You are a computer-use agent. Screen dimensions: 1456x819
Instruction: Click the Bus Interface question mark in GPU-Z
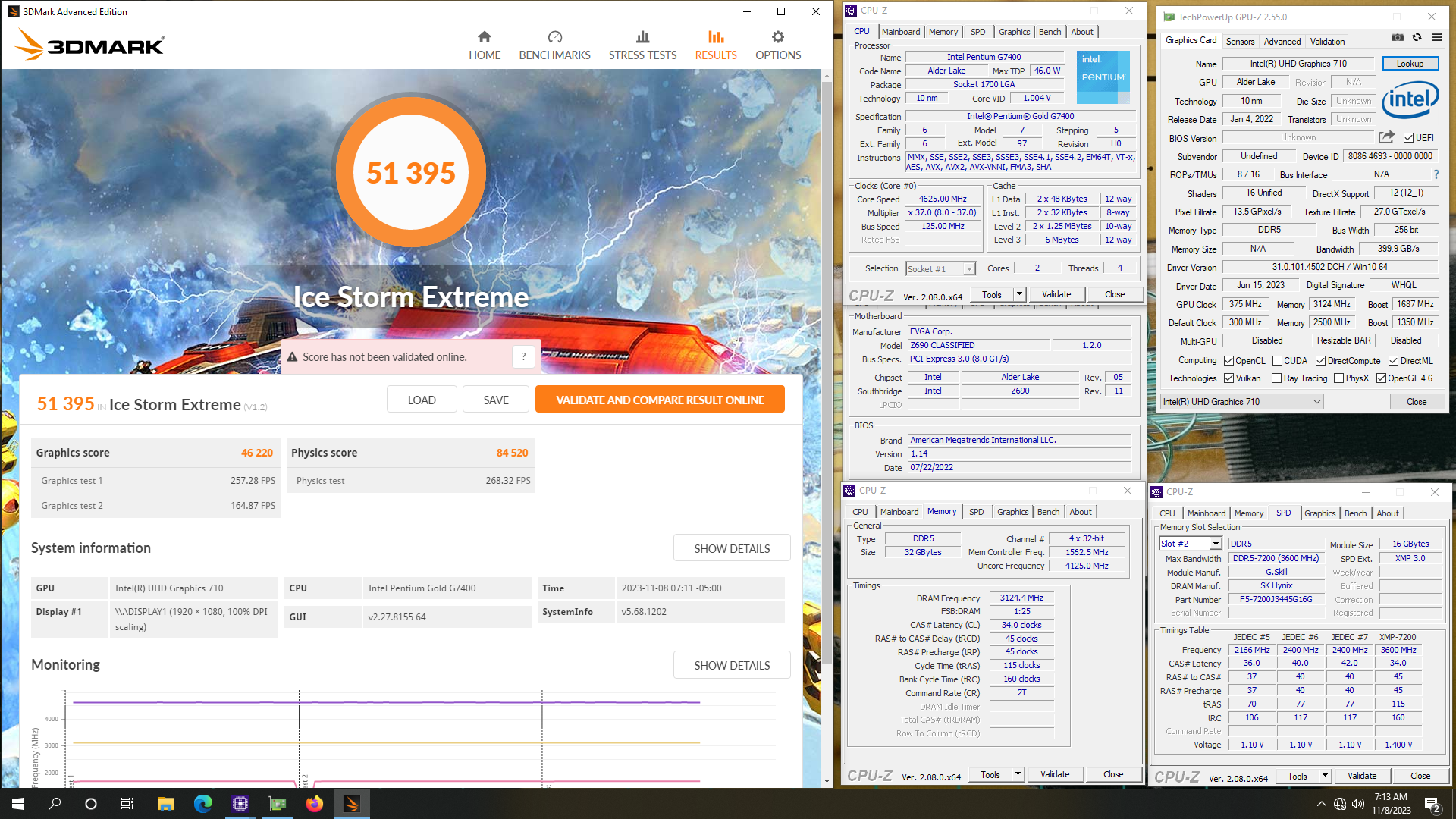(x=1436, y=174)
